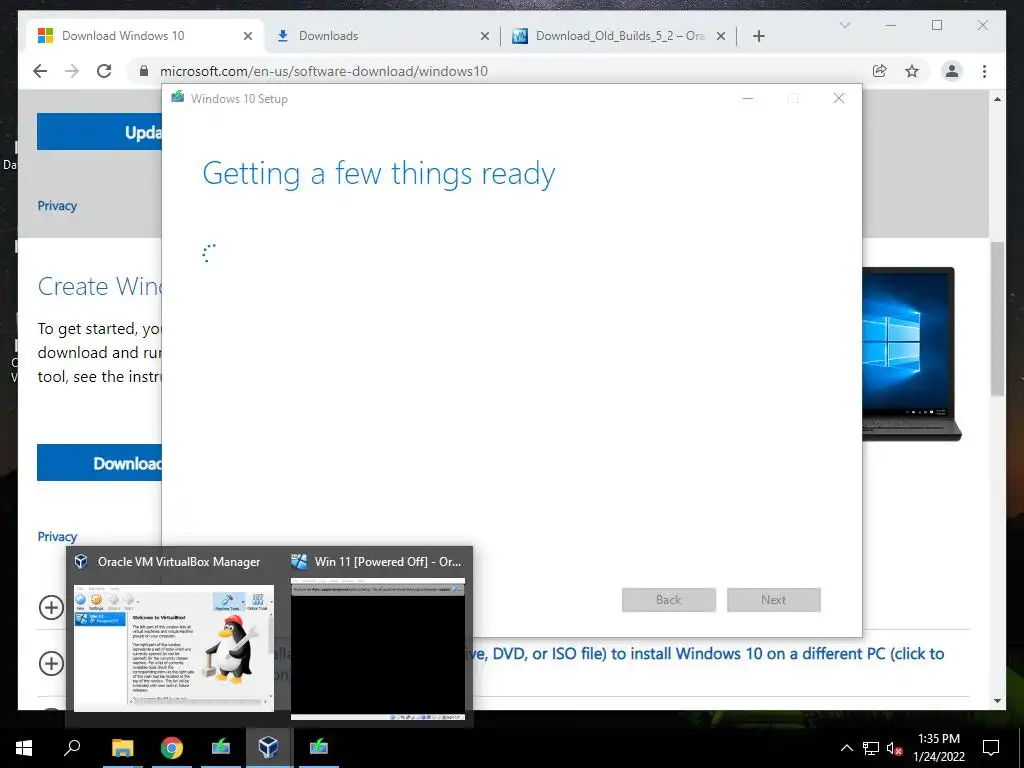The width and height of the screenshot is (1024, 768).
Task: Click the Back button in Windows 10 Setup
Action: pos(669,600)
